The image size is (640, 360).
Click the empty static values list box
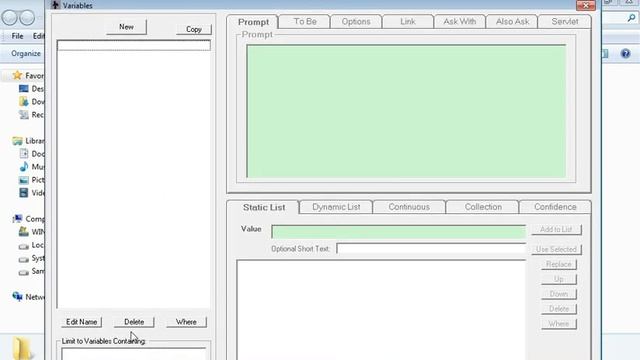381,310
